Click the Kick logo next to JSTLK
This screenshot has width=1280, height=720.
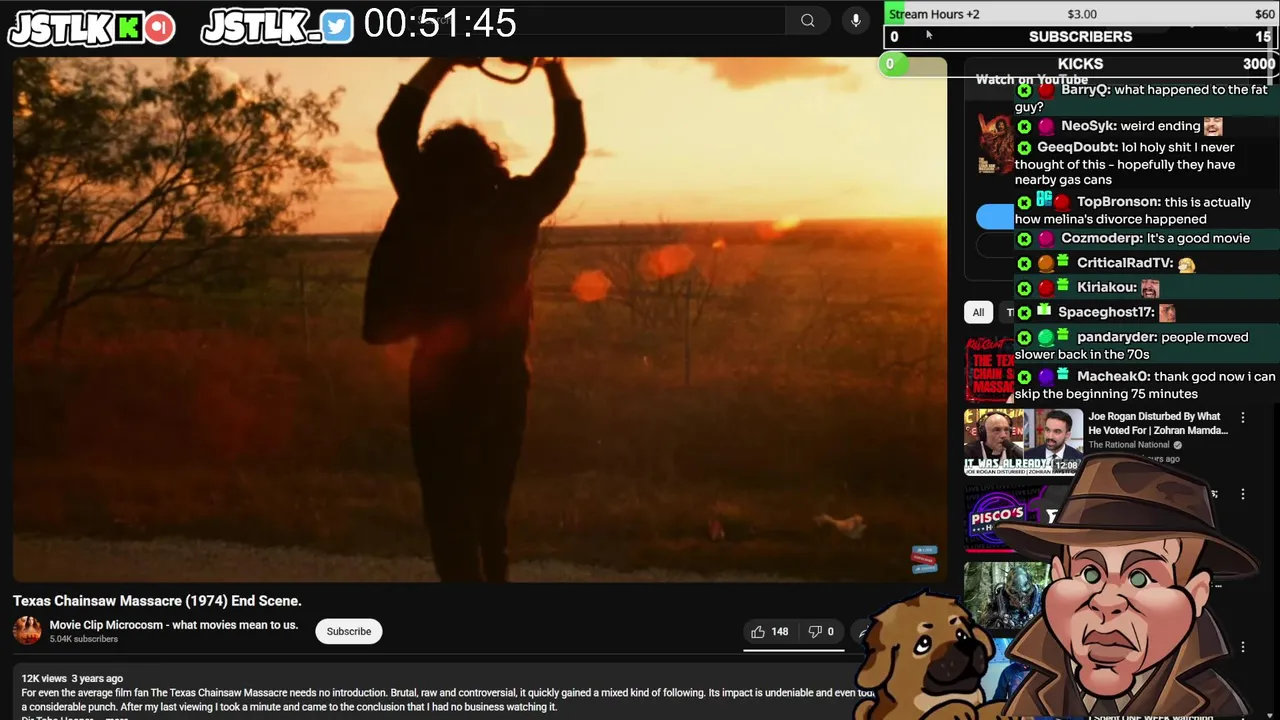tap(127, 28)
